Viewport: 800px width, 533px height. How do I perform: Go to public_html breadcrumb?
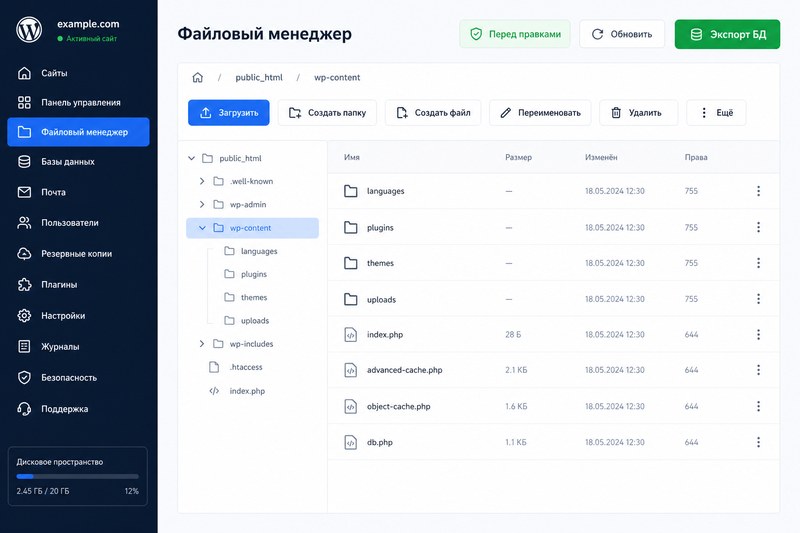(259, 78)
